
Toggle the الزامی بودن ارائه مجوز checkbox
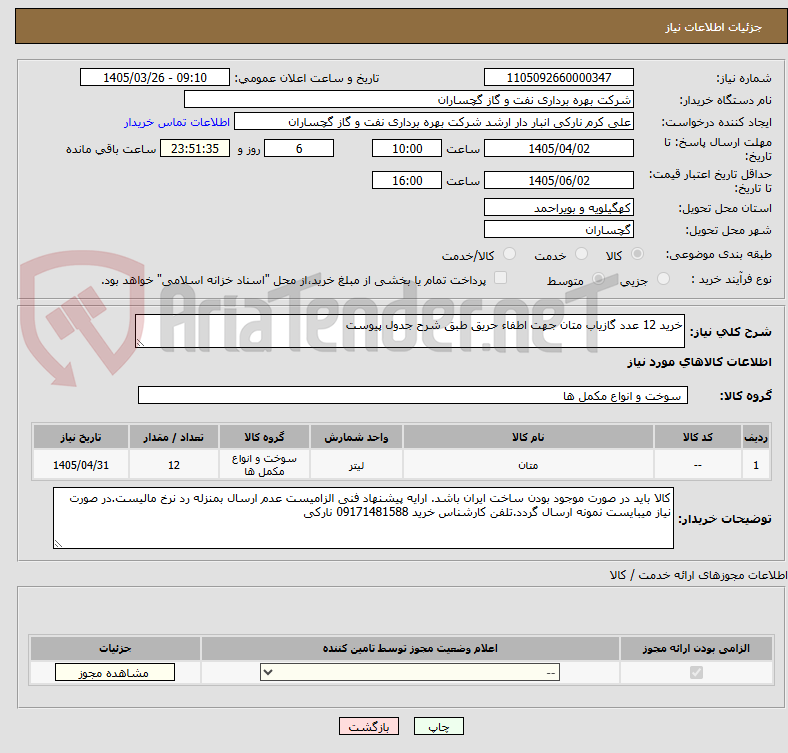coord(696,673)
